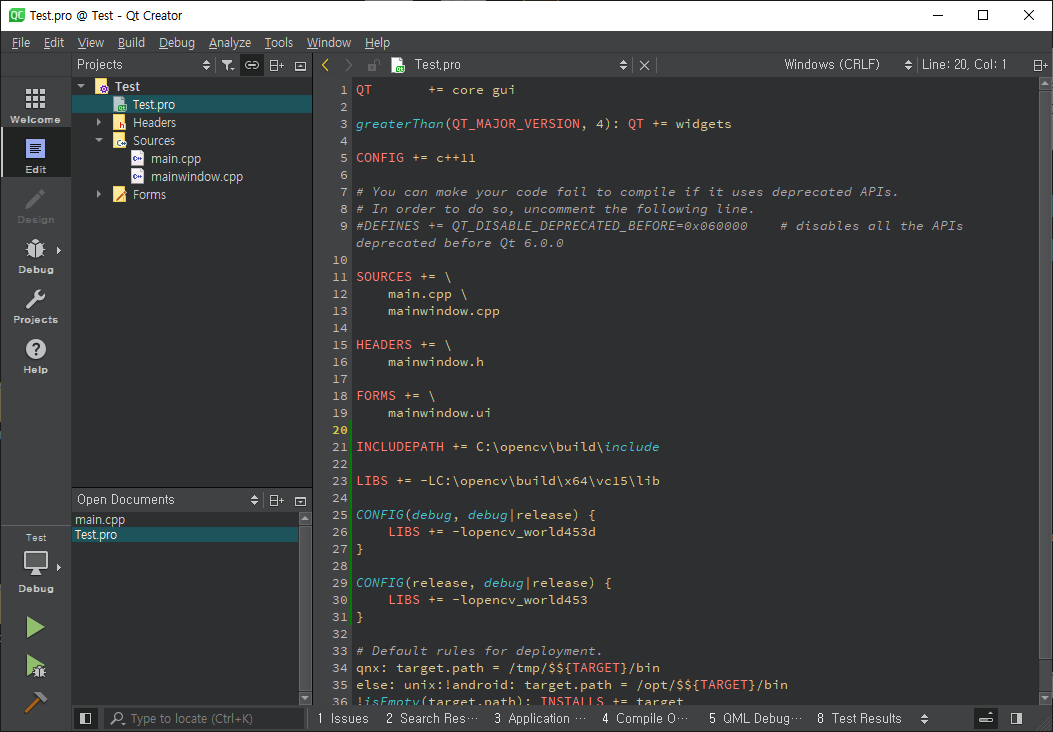
Task: Open output panes selector arrows in status bar
Action: (924, 719)
